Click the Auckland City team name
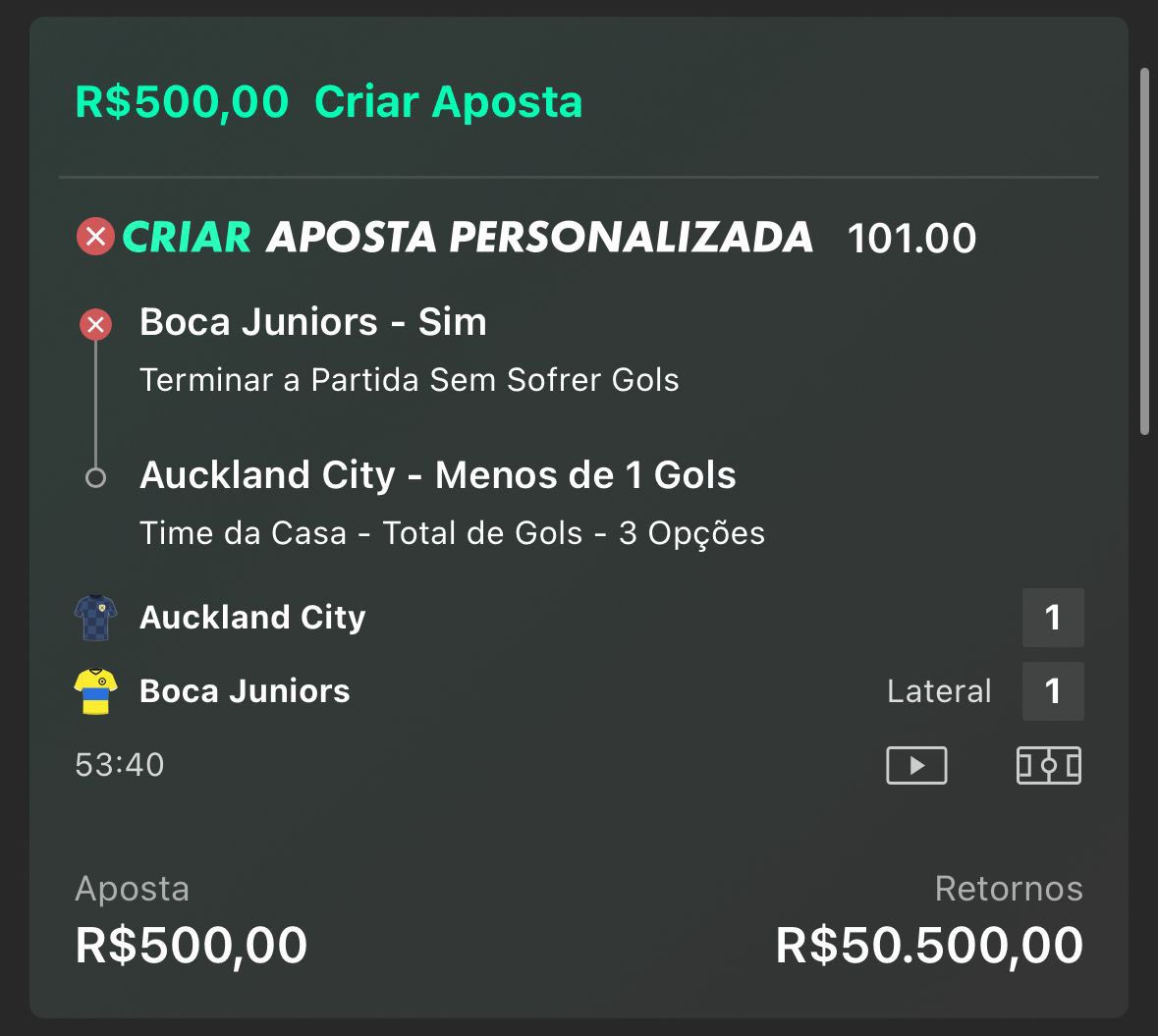 pos(252,618)
